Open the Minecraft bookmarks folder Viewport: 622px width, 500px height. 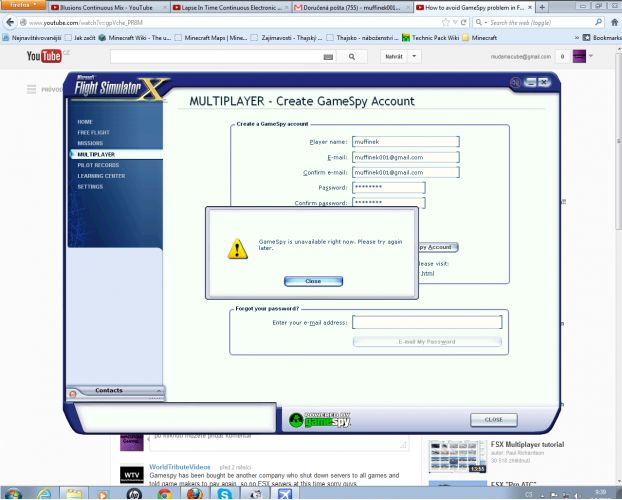(x=480, y=38)
